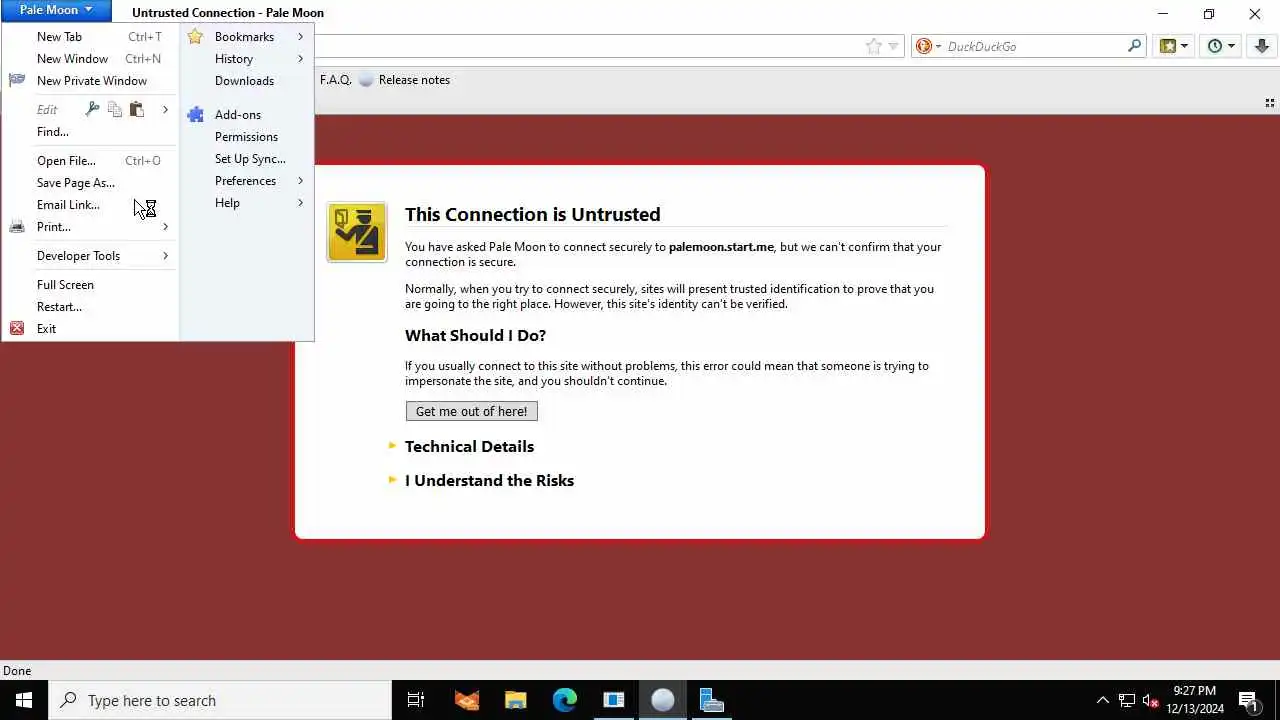Expand the Edit row arrow
This screenshot has width=1280, height=720.
point(166,109)
